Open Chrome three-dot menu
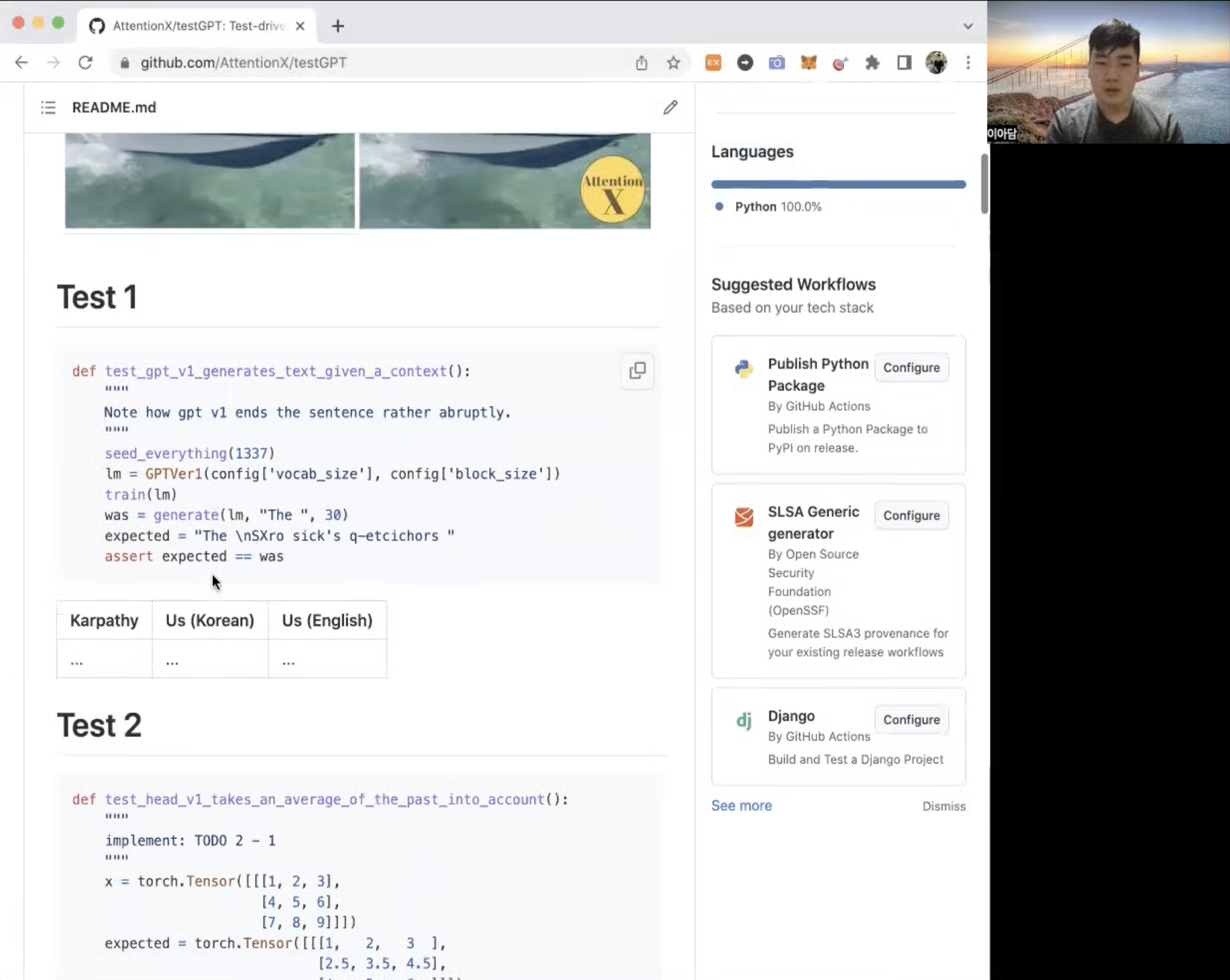 [x=968, y=62]
